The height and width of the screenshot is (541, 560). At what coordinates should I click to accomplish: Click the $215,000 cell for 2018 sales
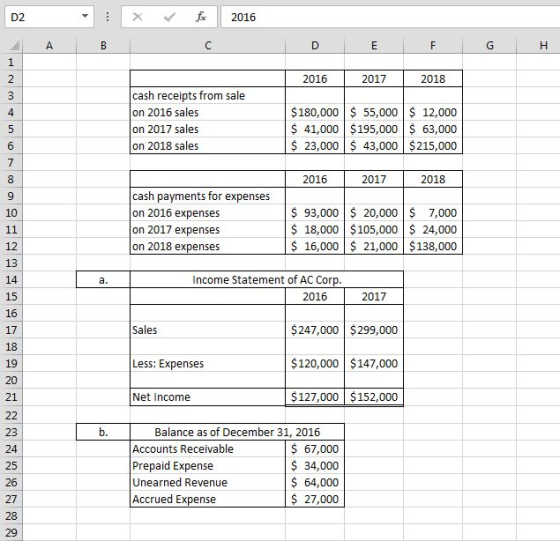[x=433, y=146]
